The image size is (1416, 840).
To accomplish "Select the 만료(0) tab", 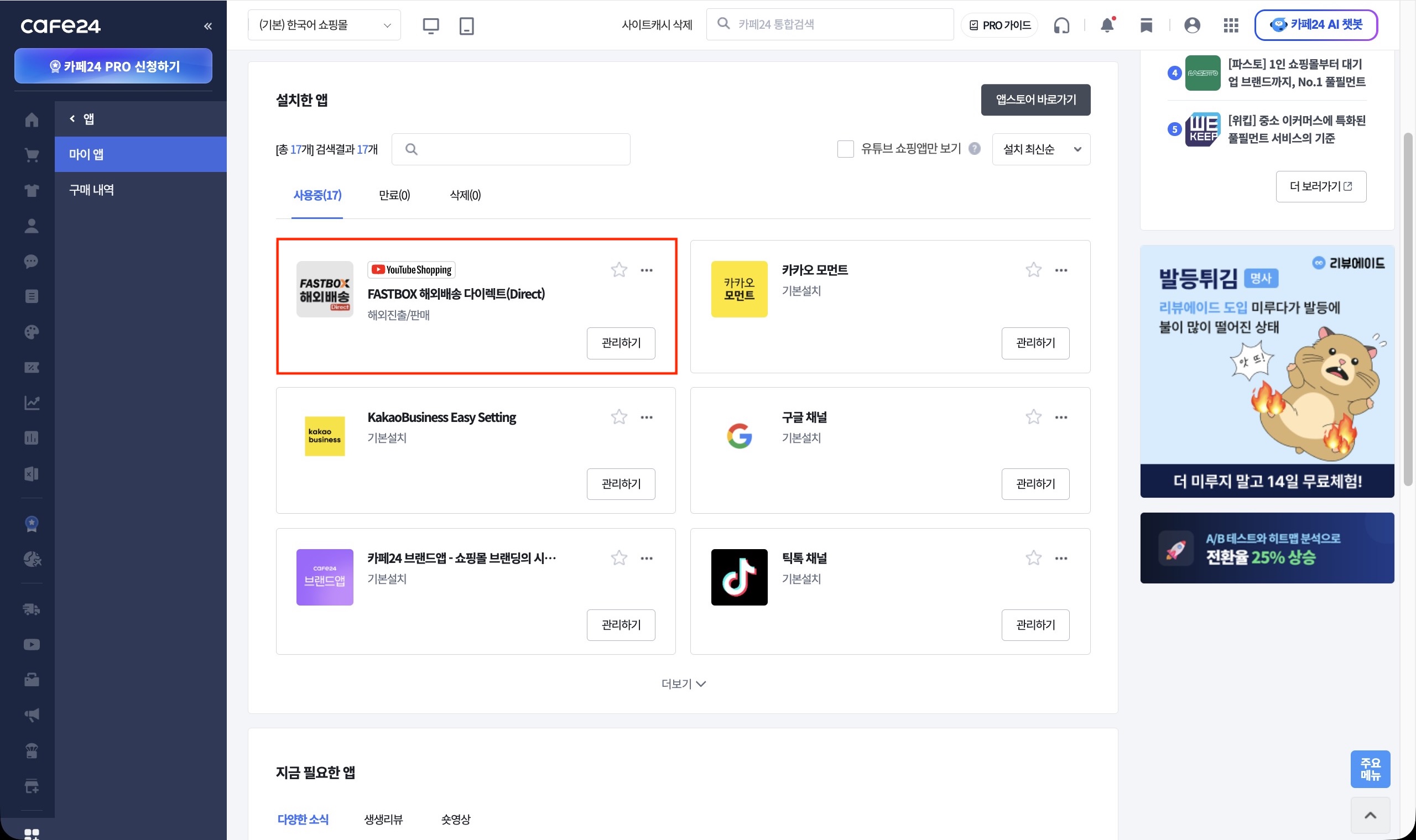I will (x=394, y=195).
